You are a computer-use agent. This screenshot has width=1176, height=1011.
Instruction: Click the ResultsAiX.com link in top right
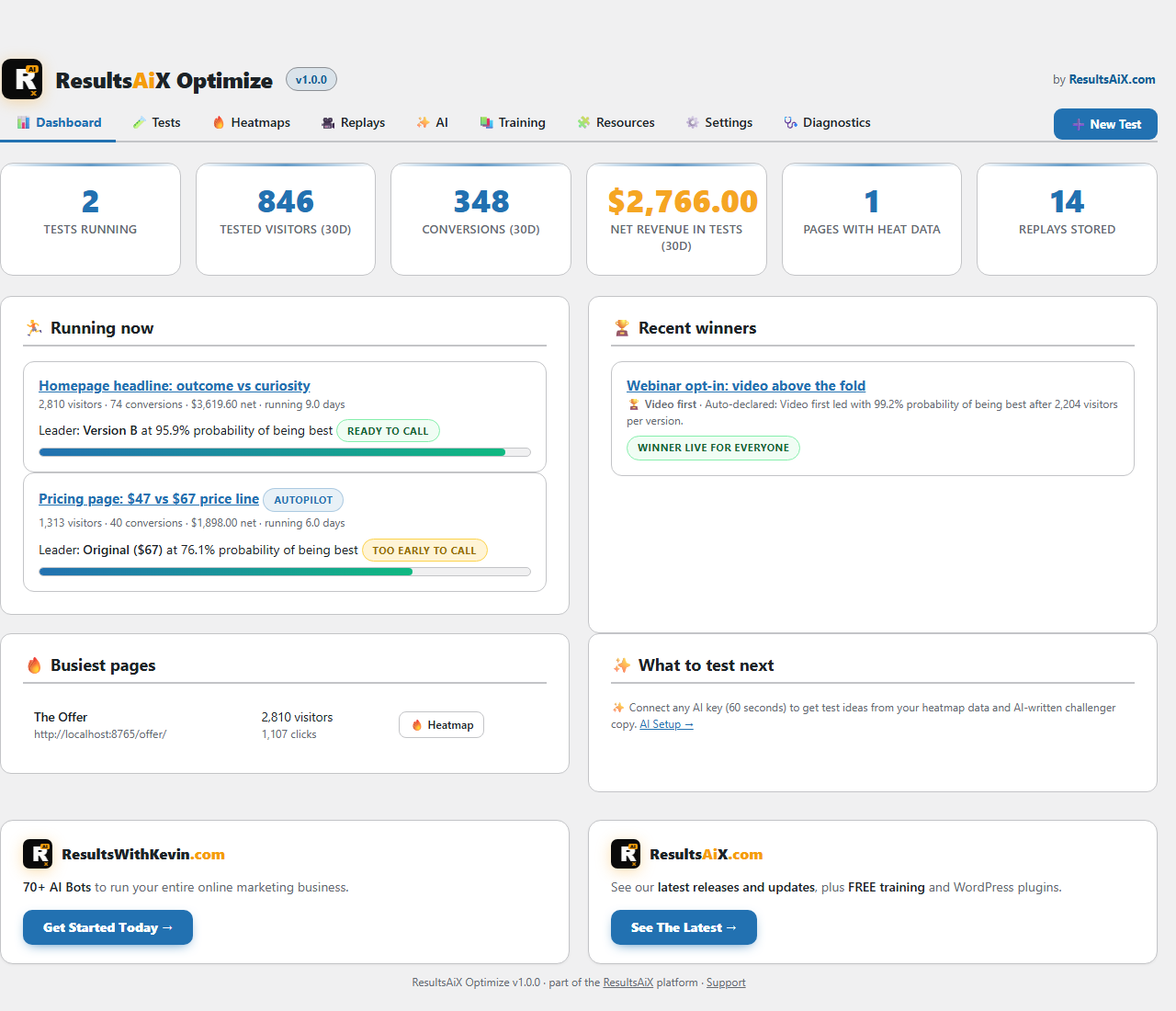click(x=1112, y=80)
